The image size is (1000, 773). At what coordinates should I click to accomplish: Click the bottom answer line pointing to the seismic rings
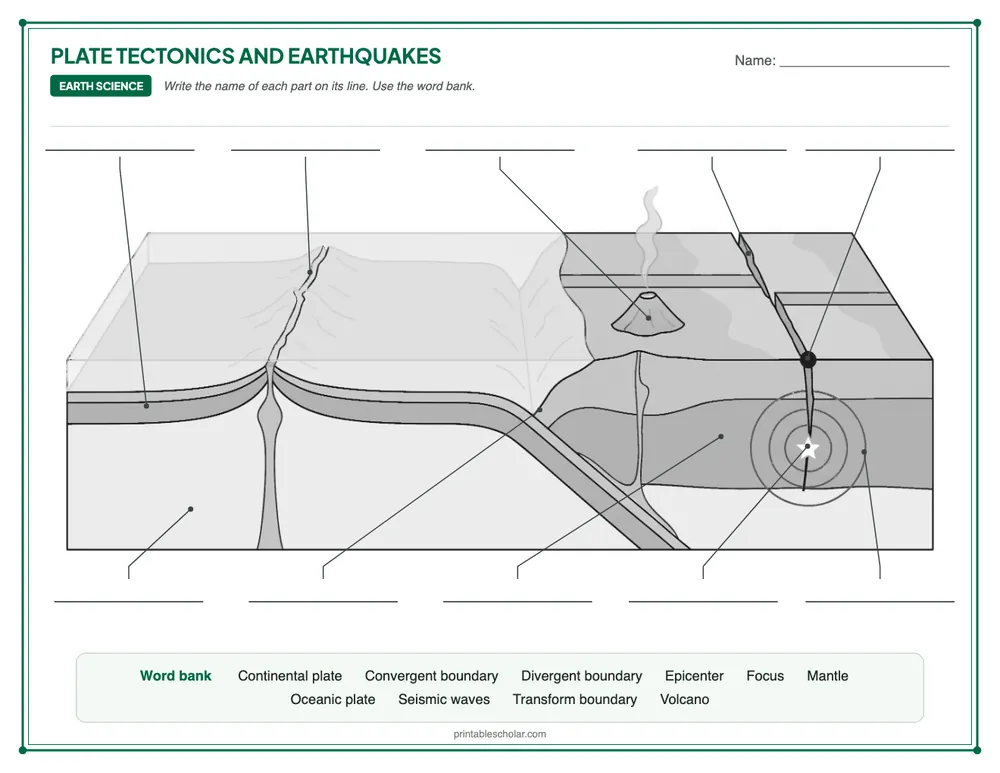(x=879, y=601)
